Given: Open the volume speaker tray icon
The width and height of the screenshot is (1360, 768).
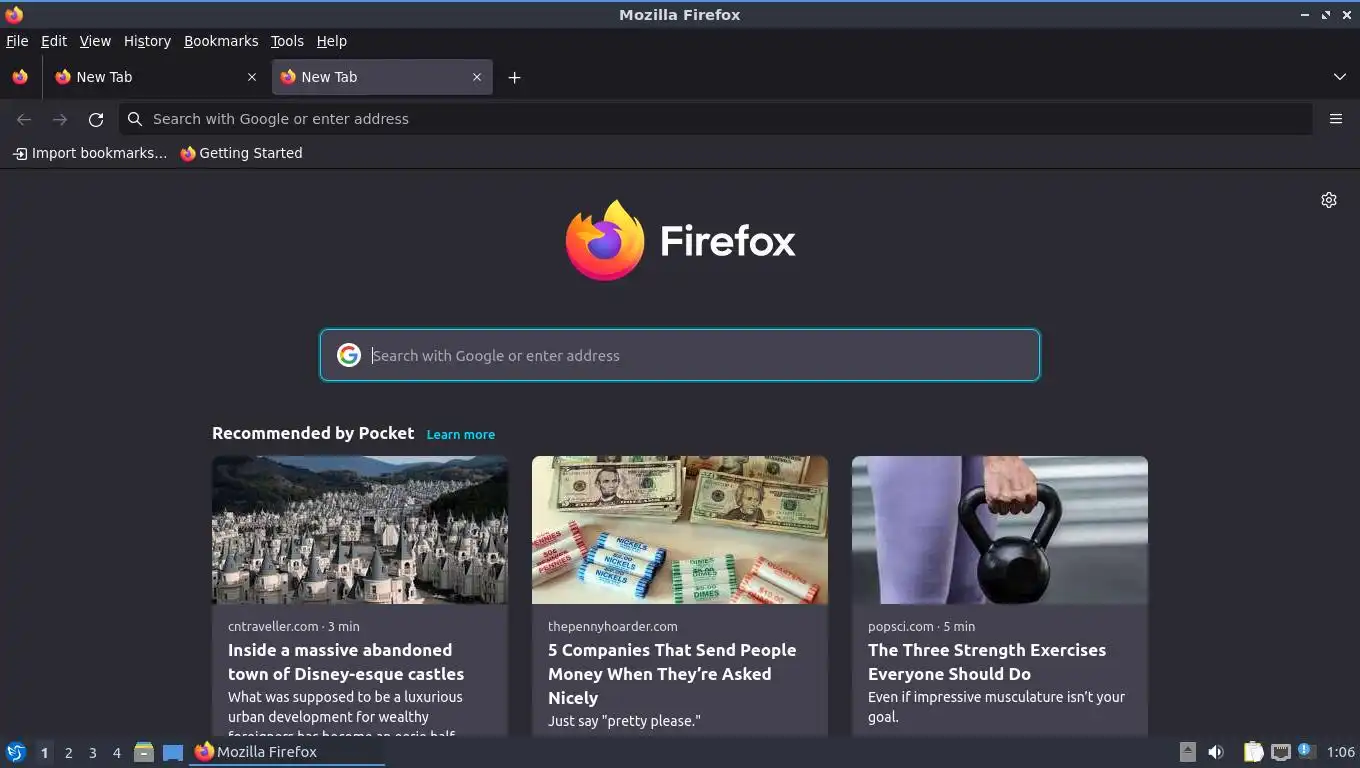Looking at the screenshot, I should pyautogui.click(x=1216, y=752).
